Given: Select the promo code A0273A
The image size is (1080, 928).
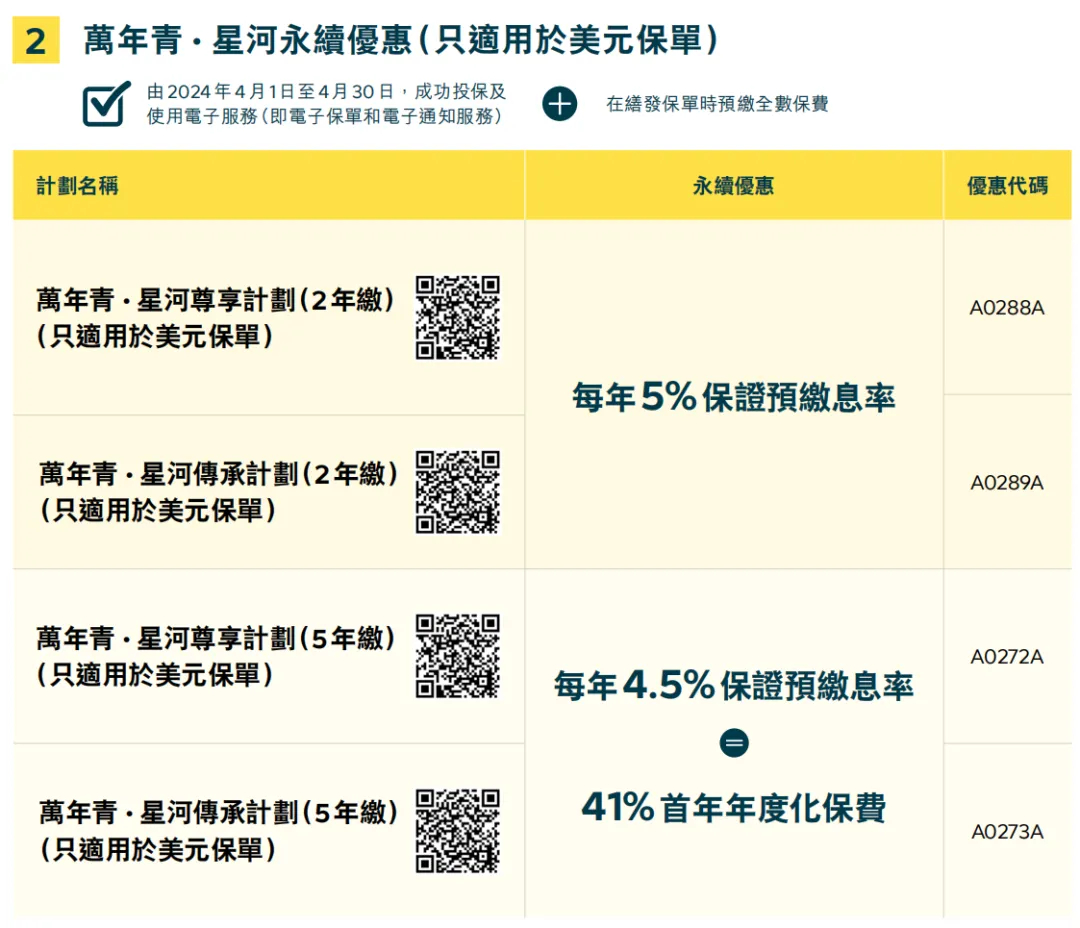Looking at the screenshot, I should [x=1007, y=832].
